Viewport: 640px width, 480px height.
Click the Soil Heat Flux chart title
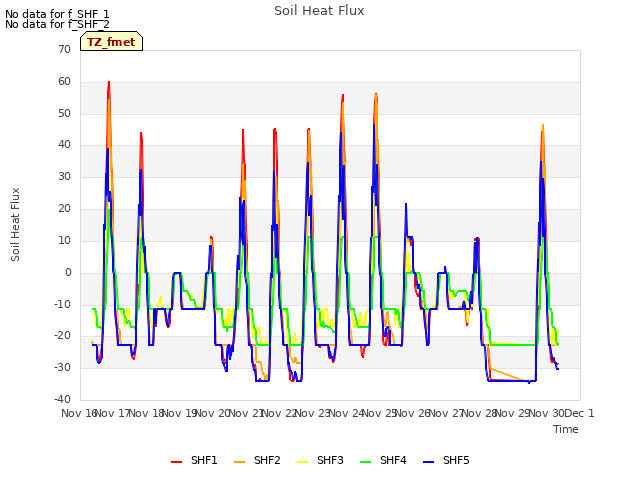[319, 11]
